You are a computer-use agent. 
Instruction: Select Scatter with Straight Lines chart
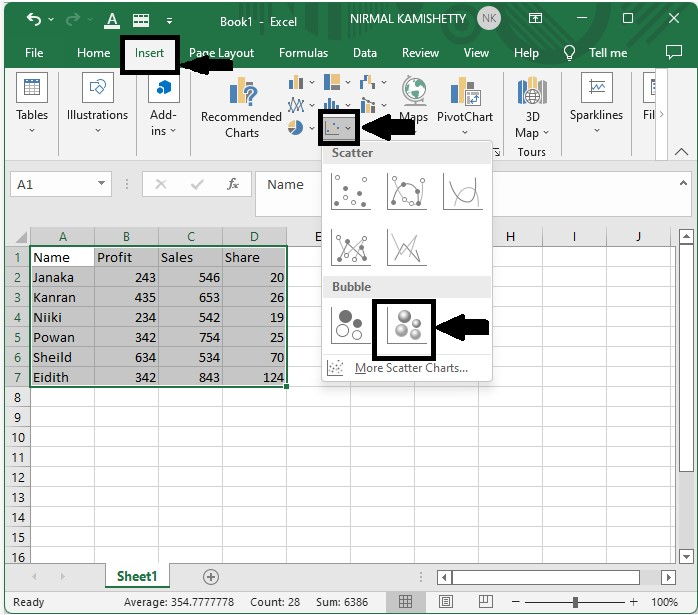click(x=406, y=247)
